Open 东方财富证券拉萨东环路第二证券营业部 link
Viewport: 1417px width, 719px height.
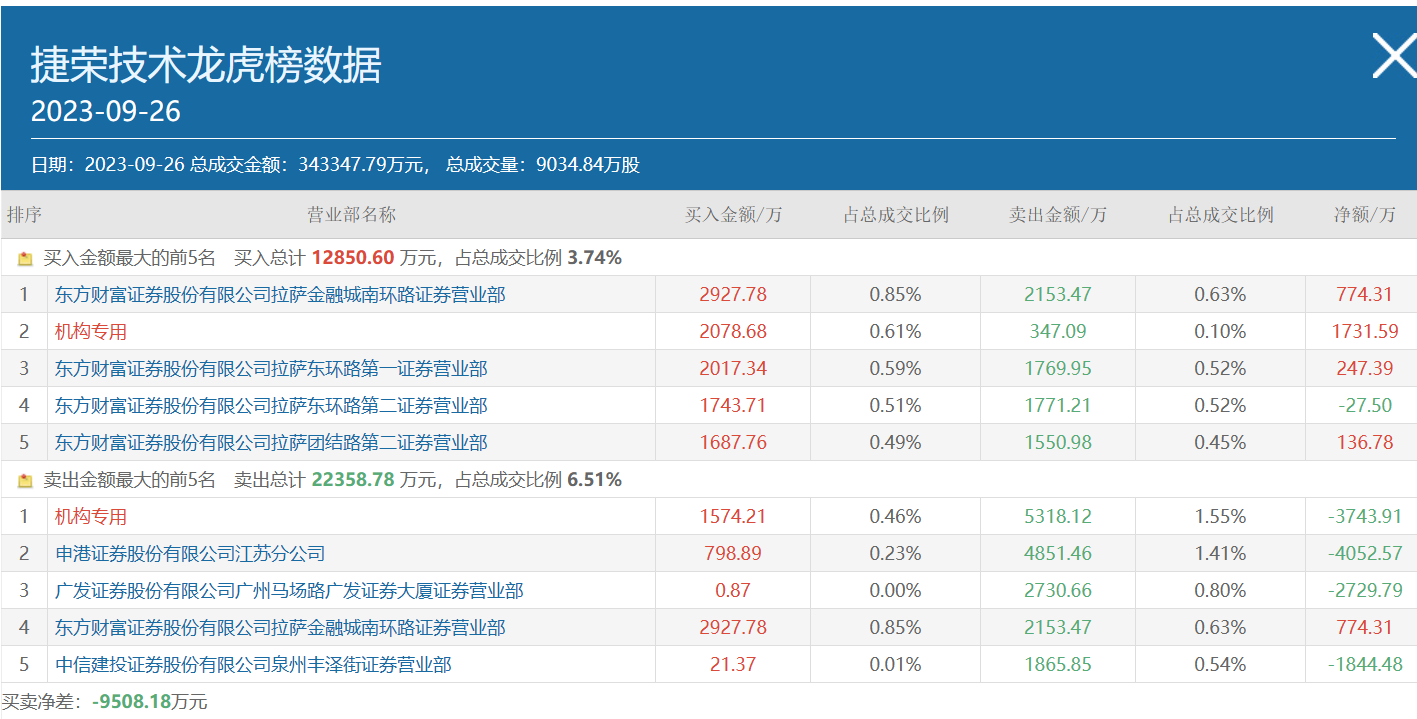pos(271,406)
